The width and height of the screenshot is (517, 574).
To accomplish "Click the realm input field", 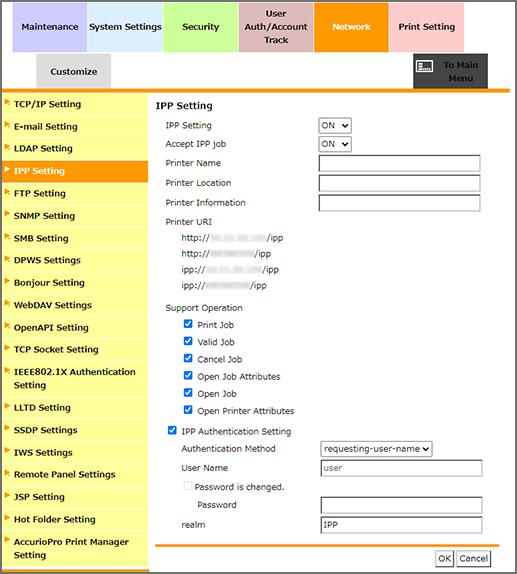I will click(401, 525).
